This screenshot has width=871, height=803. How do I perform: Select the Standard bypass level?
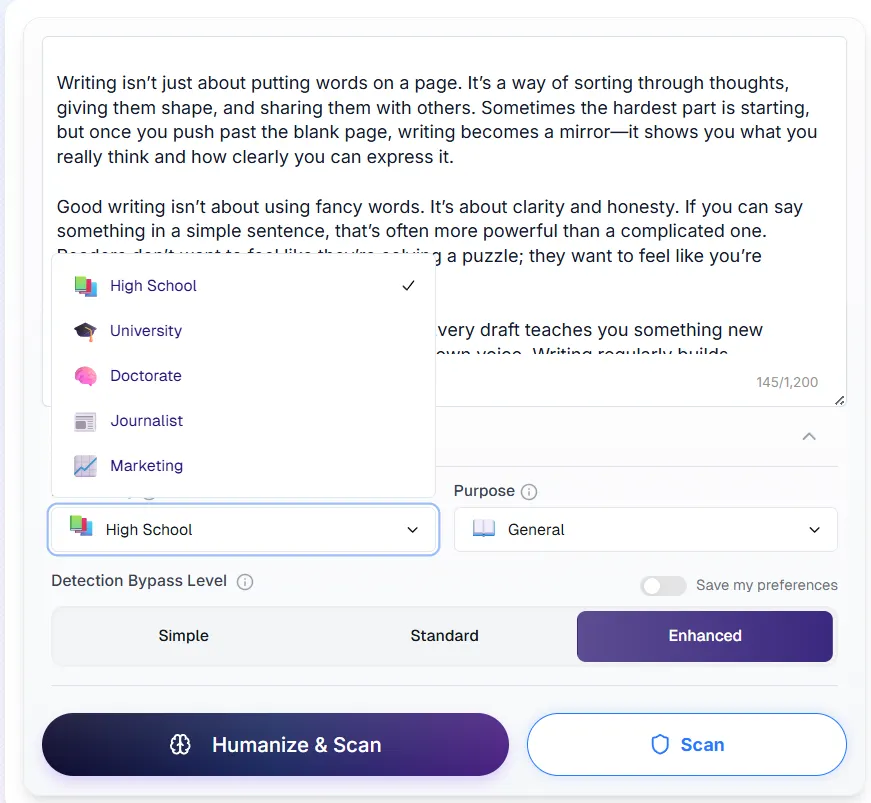coord(444,636)
